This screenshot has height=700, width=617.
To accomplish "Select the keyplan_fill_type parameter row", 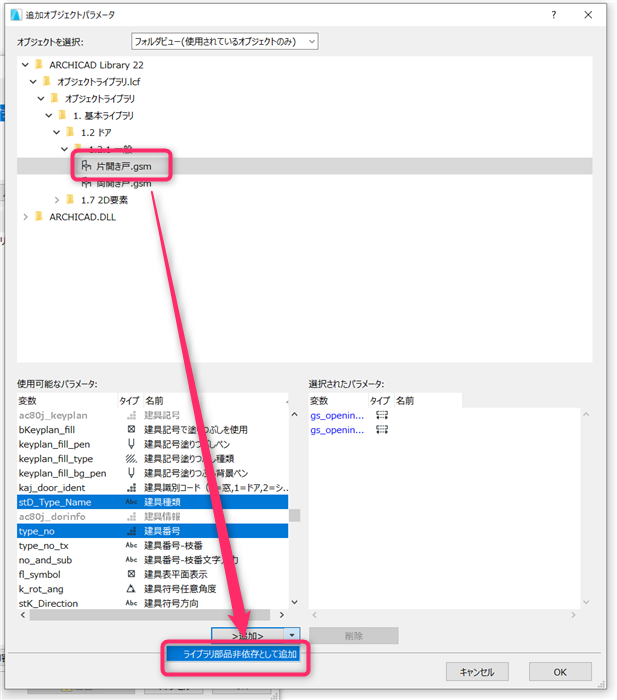I will pyautogui.click(x=152, y=459).
